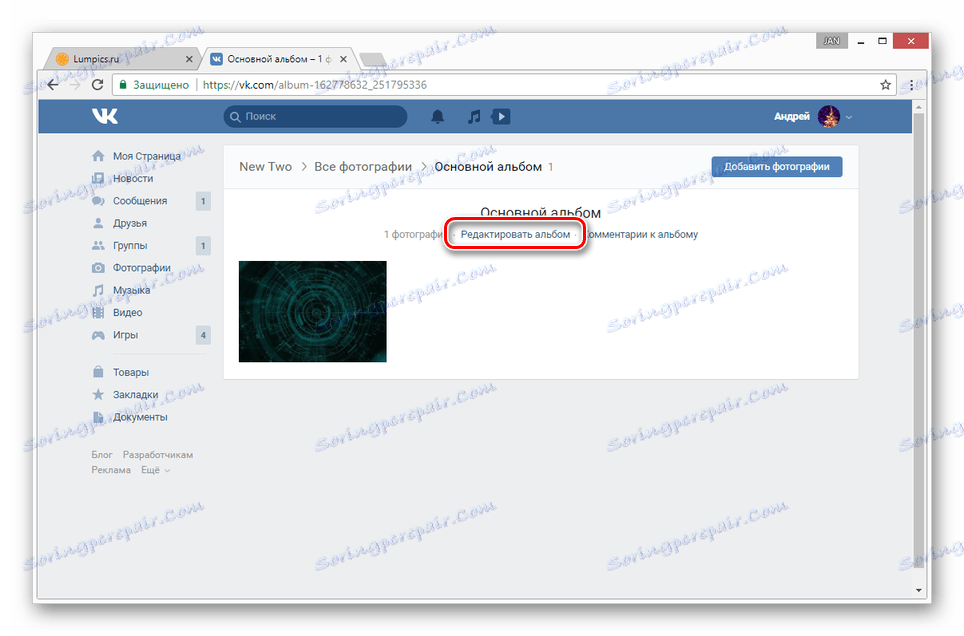964x636 pixels.
Task: Click the chat bubble icon beside Сообщения
Action: [98, 201]
